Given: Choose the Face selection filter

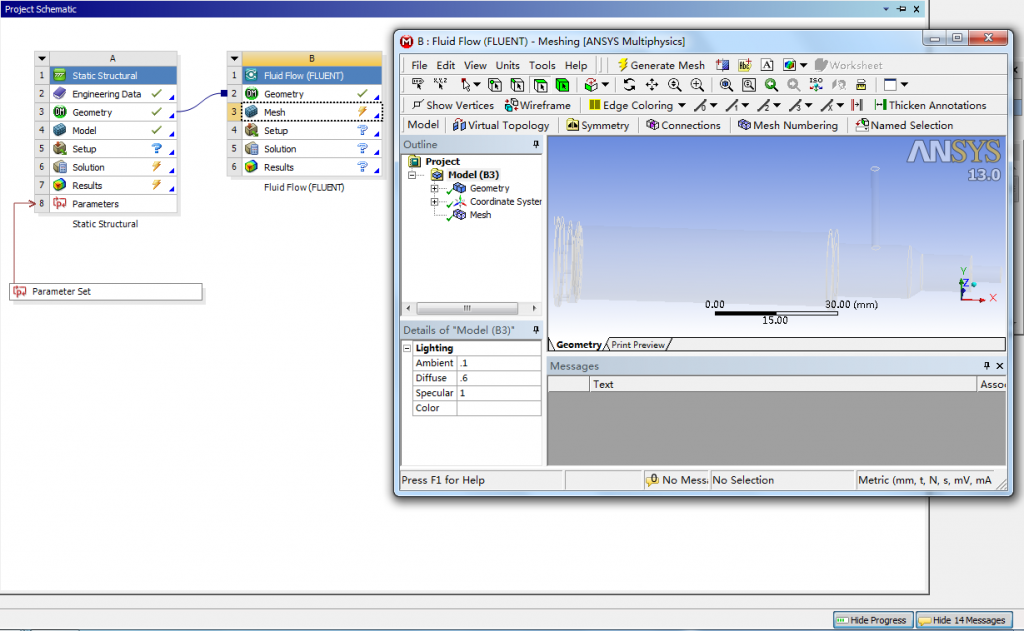Looking at the screenshot, I should pyautogui.click(x=540, y=84).
